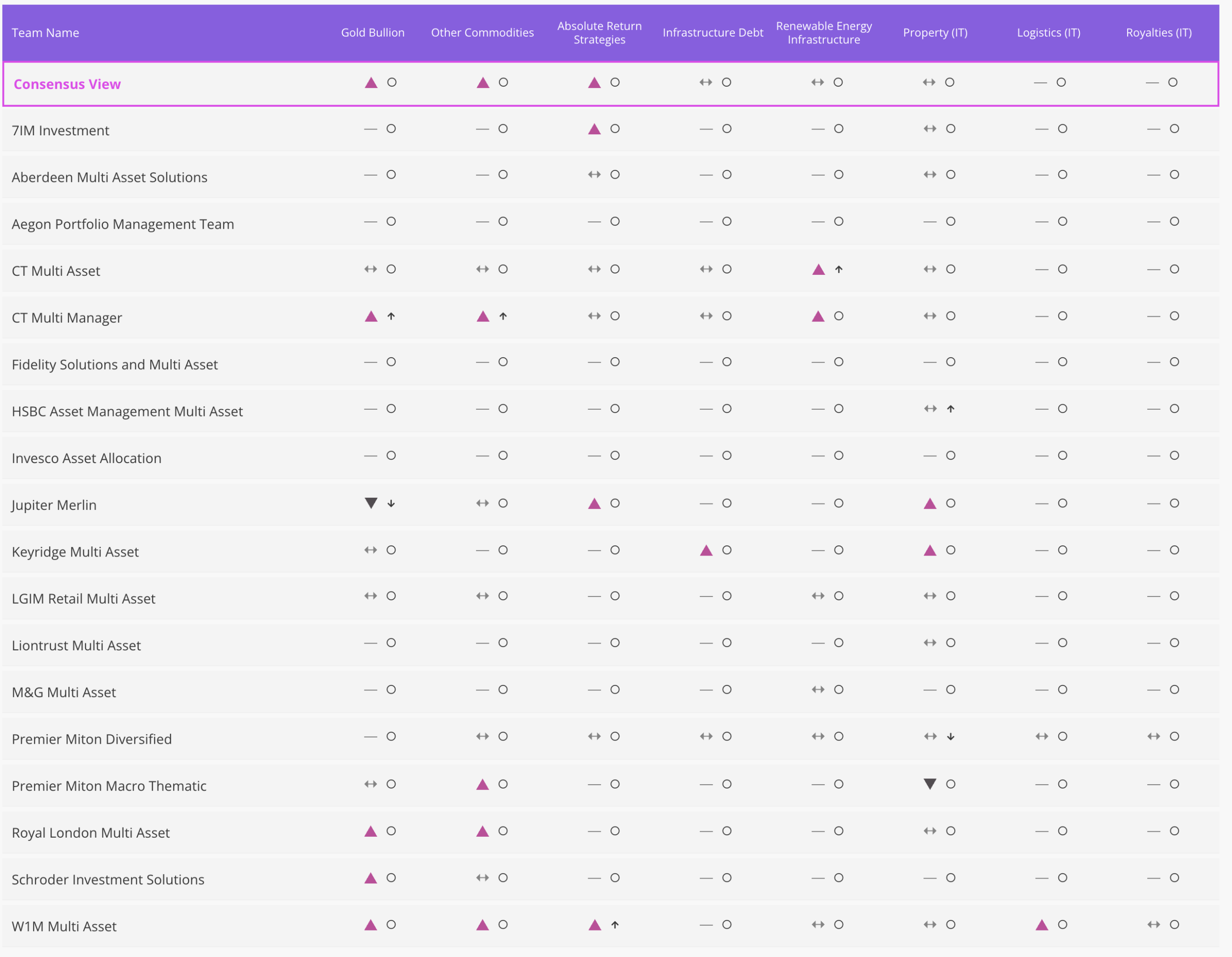Click W1M Multi Asset Logistics up triangle
1232x957 pixels.
[x=1042, y=924]
